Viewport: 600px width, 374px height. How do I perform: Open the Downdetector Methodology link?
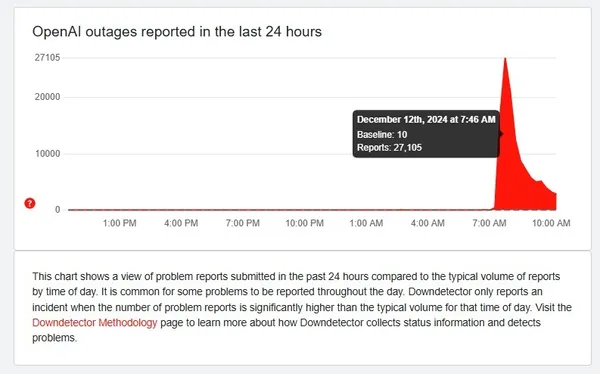[95, 323]
